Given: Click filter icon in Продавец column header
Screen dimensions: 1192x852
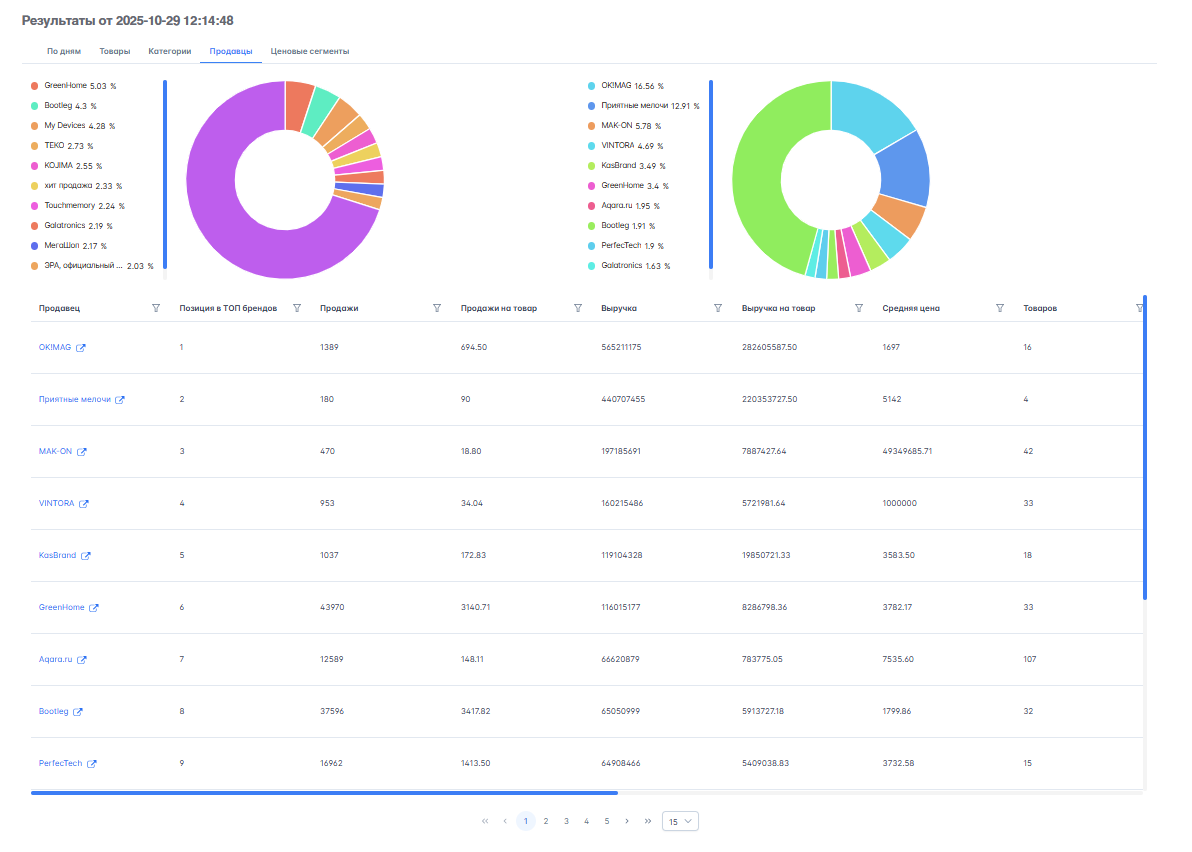Looking at the screenshot, I should click(x=156, y=308).
